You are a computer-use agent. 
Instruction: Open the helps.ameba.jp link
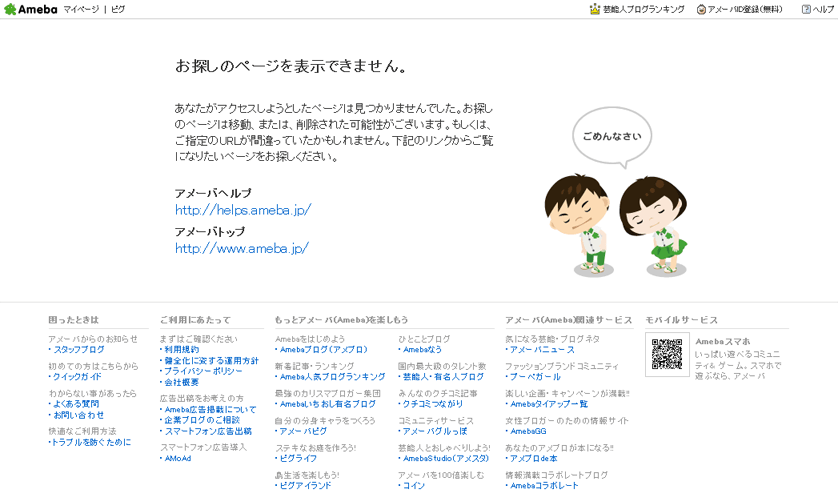click(x=243, y=210)
